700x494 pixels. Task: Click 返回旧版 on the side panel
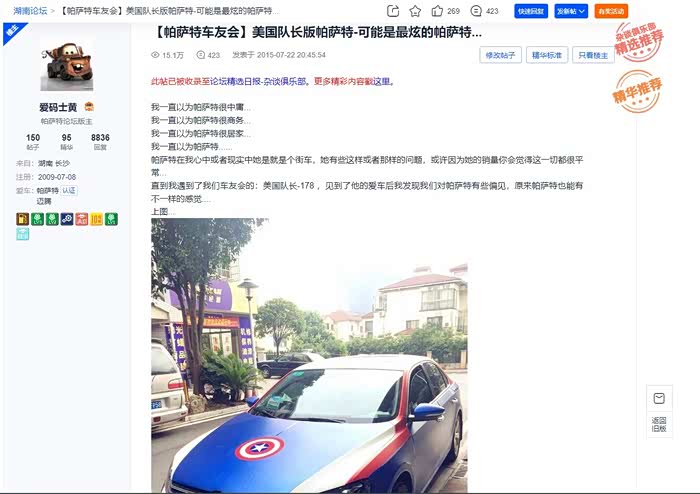point(659,424)
